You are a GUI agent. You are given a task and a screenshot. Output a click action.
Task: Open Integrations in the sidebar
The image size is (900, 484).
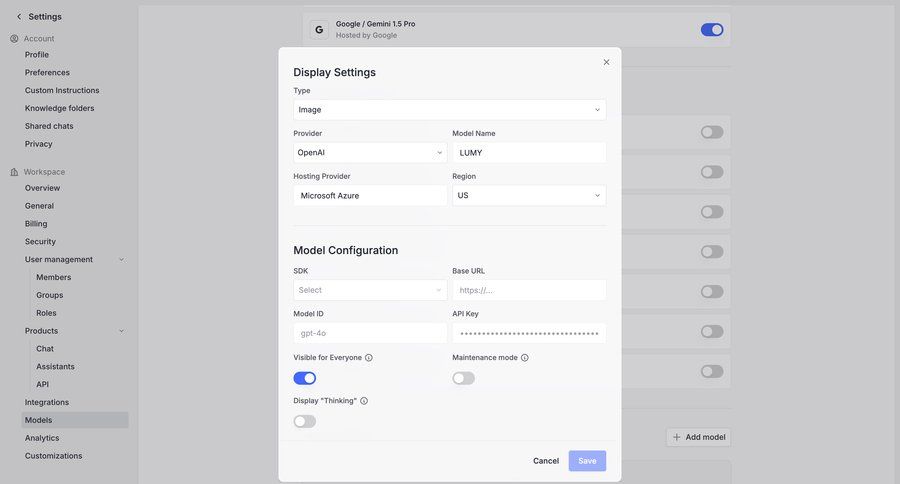point(47,402)
